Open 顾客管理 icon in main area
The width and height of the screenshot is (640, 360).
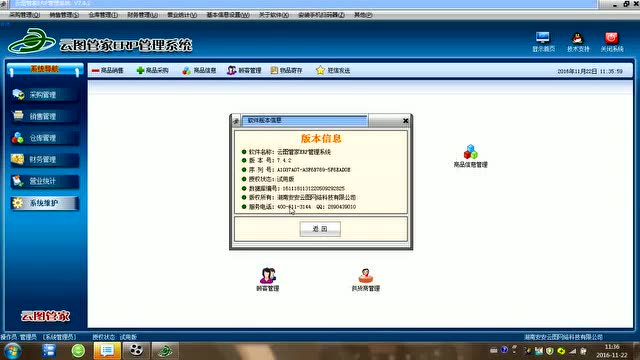[268, 279]
